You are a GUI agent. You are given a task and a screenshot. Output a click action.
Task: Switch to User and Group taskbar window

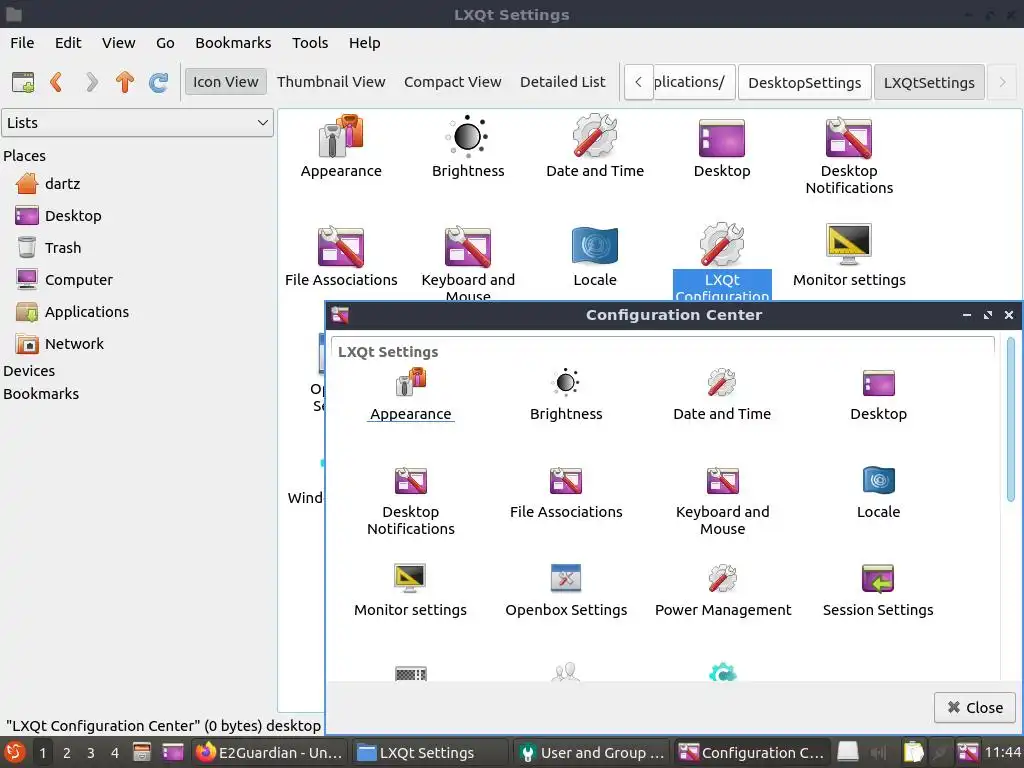(x=592, y=752)
